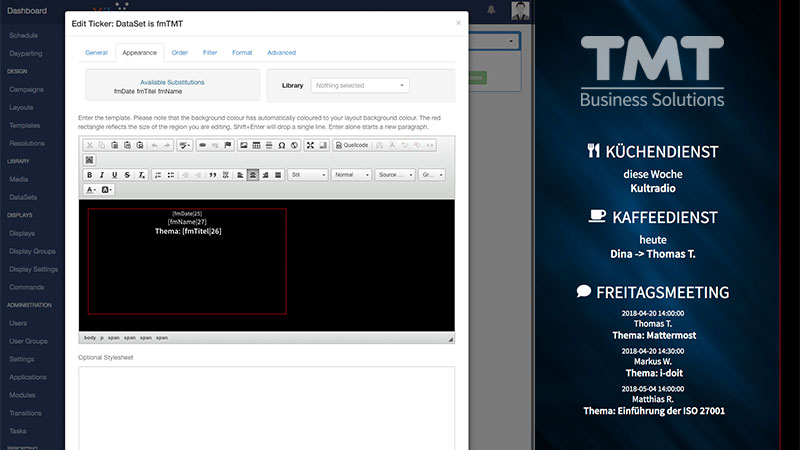
Task: Click inside the black template editor area
Action: point(266,265)
